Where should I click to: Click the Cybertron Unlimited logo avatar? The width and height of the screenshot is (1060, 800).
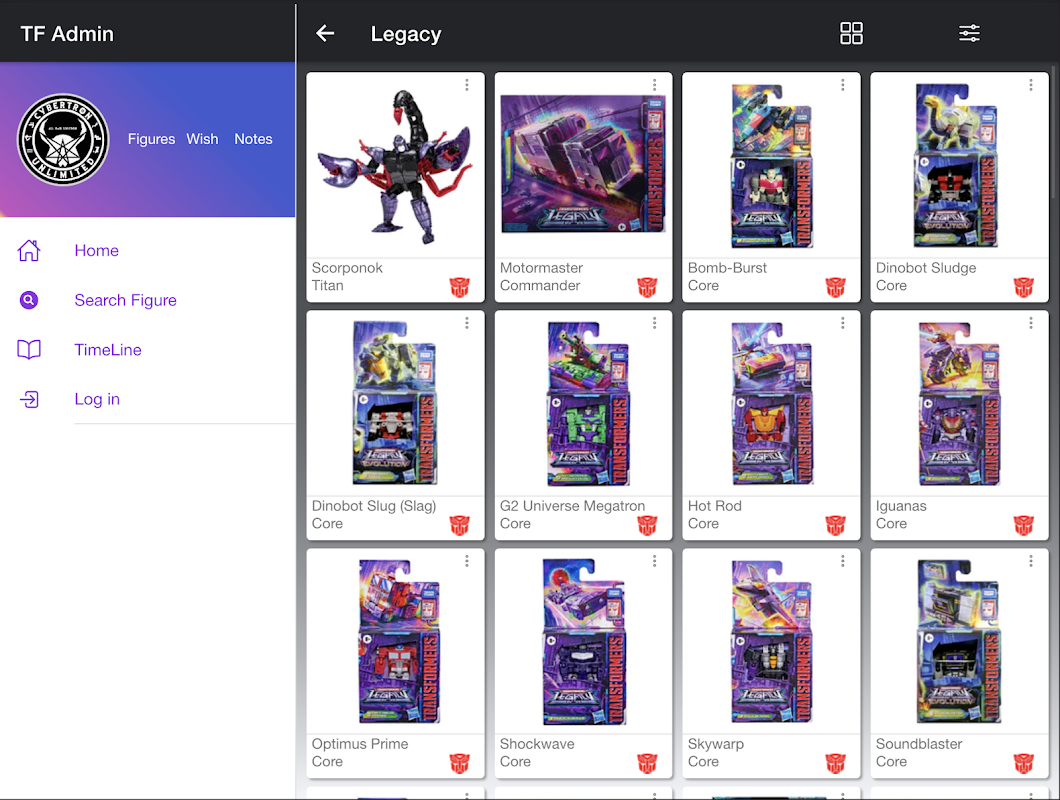(x=63, y=139)
